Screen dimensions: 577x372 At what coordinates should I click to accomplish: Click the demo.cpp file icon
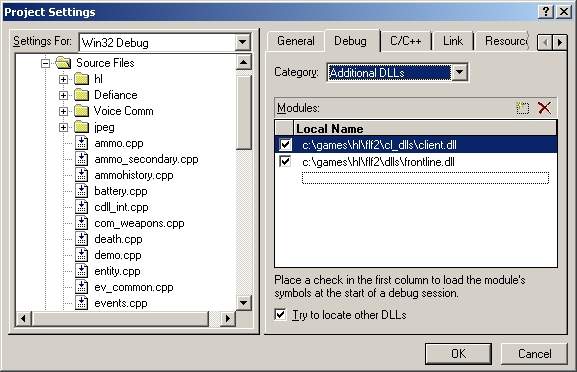tap(81, 255)
